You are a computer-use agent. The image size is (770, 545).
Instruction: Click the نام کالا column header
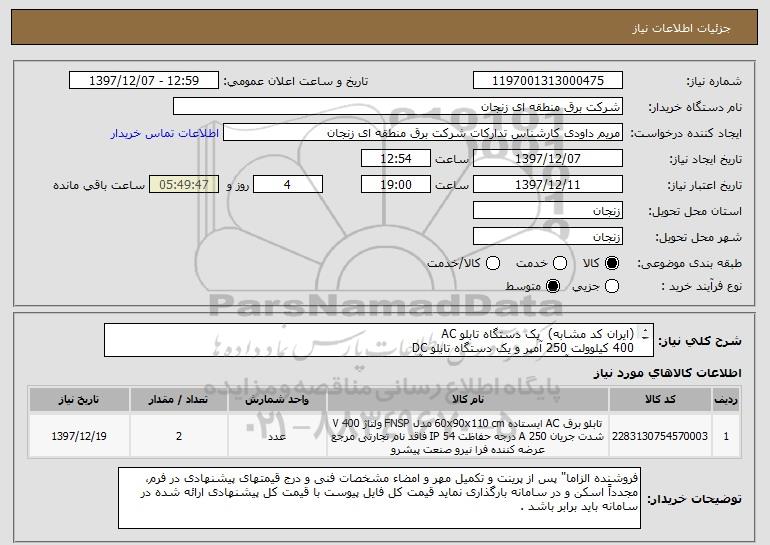tap(468, 400)
